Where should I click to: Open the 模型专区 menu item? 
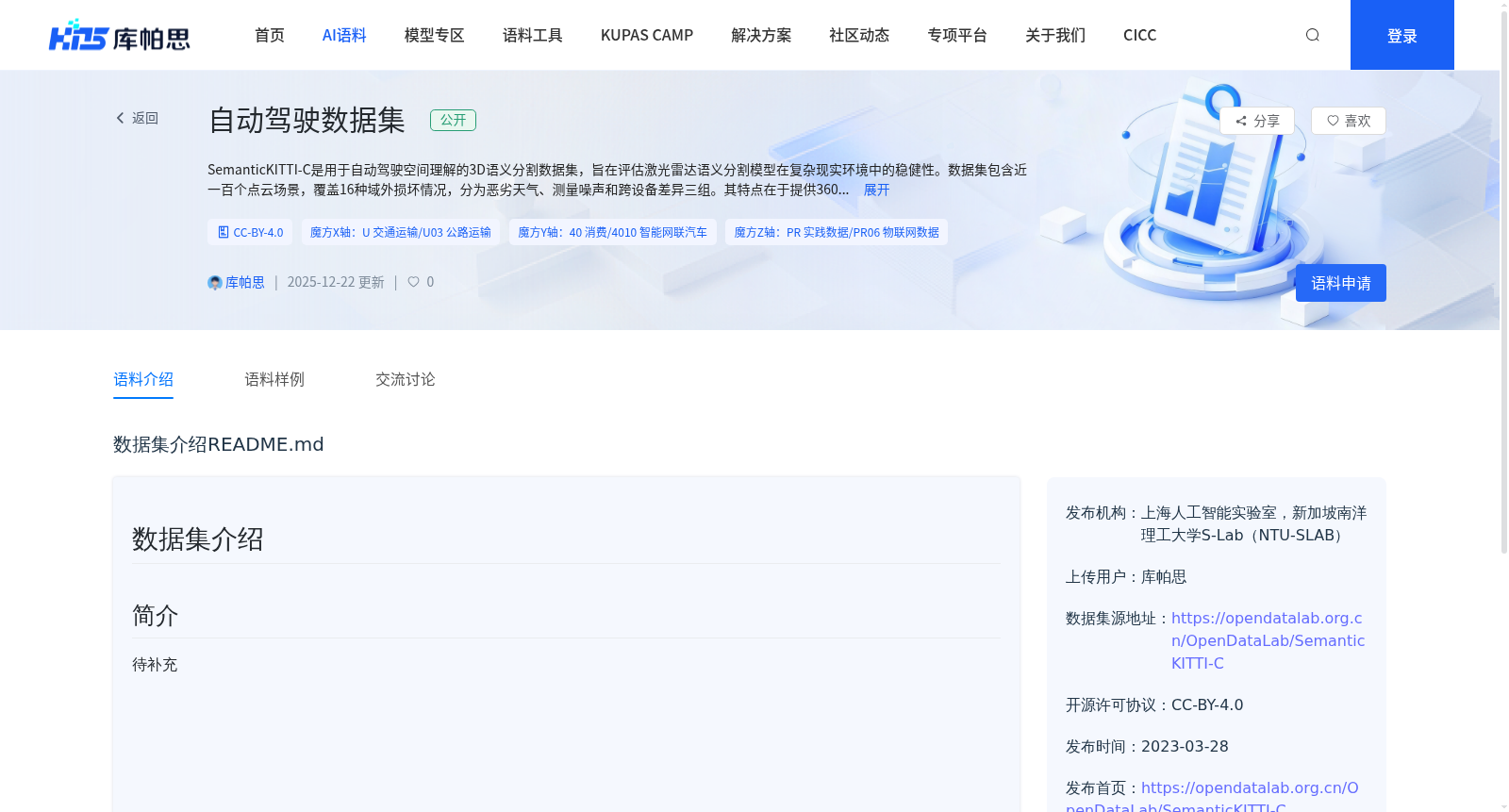click(x=435, y=35)
